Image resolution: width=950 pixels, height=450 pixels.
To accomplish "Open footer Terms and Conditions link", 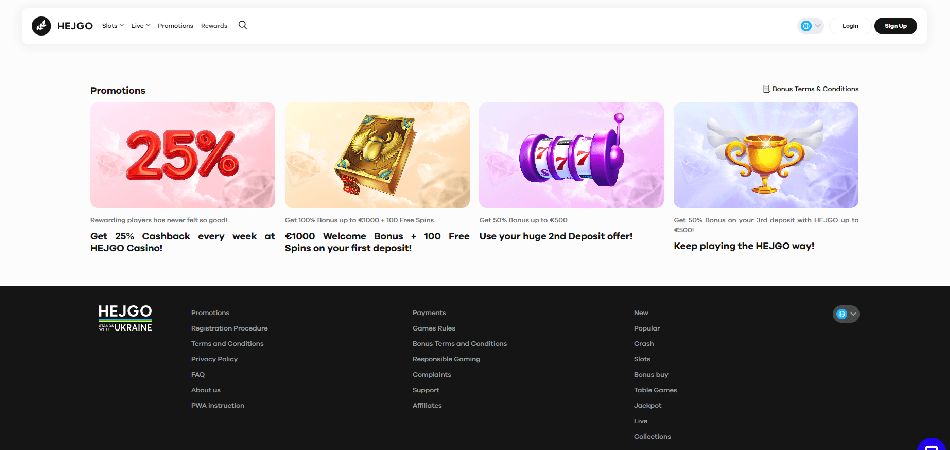I will [227, 343].
